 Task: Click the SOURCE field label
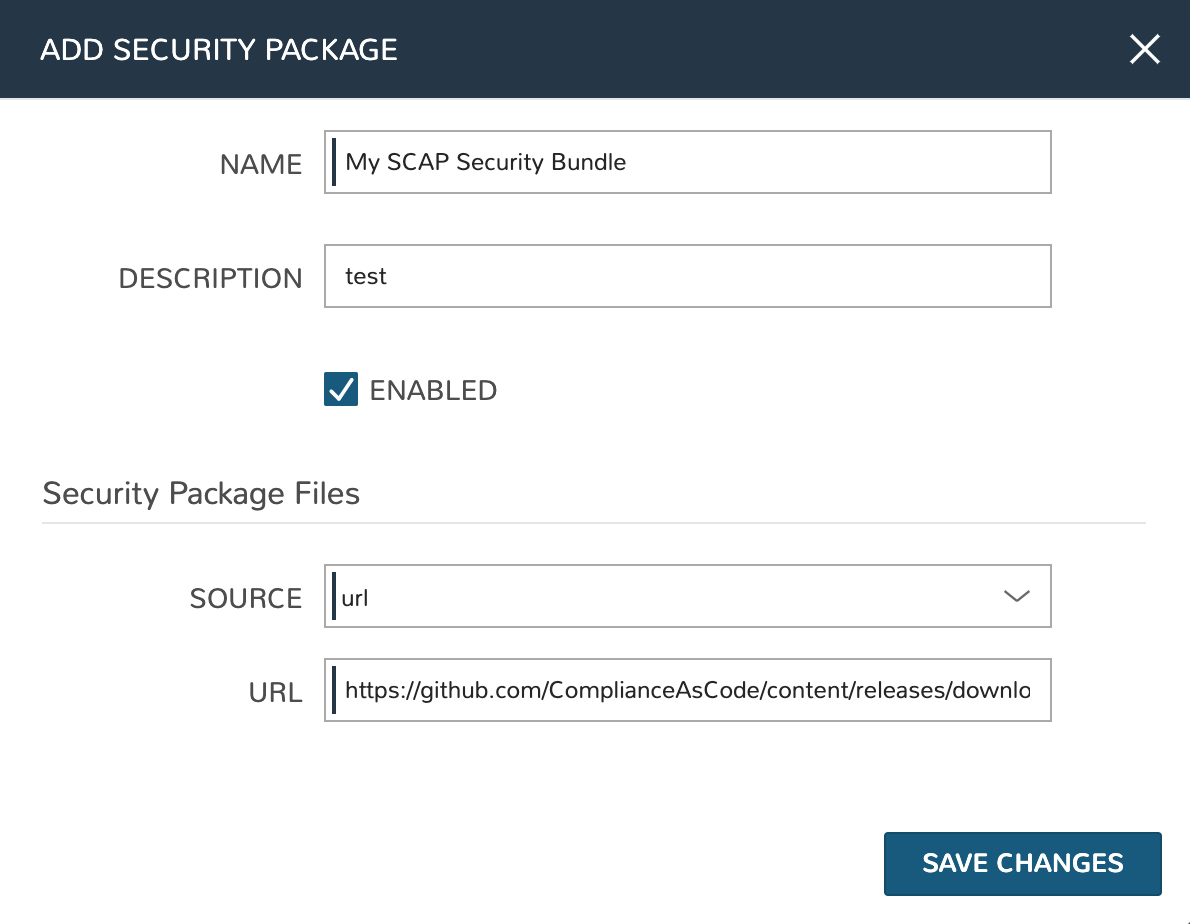point(246,598)
